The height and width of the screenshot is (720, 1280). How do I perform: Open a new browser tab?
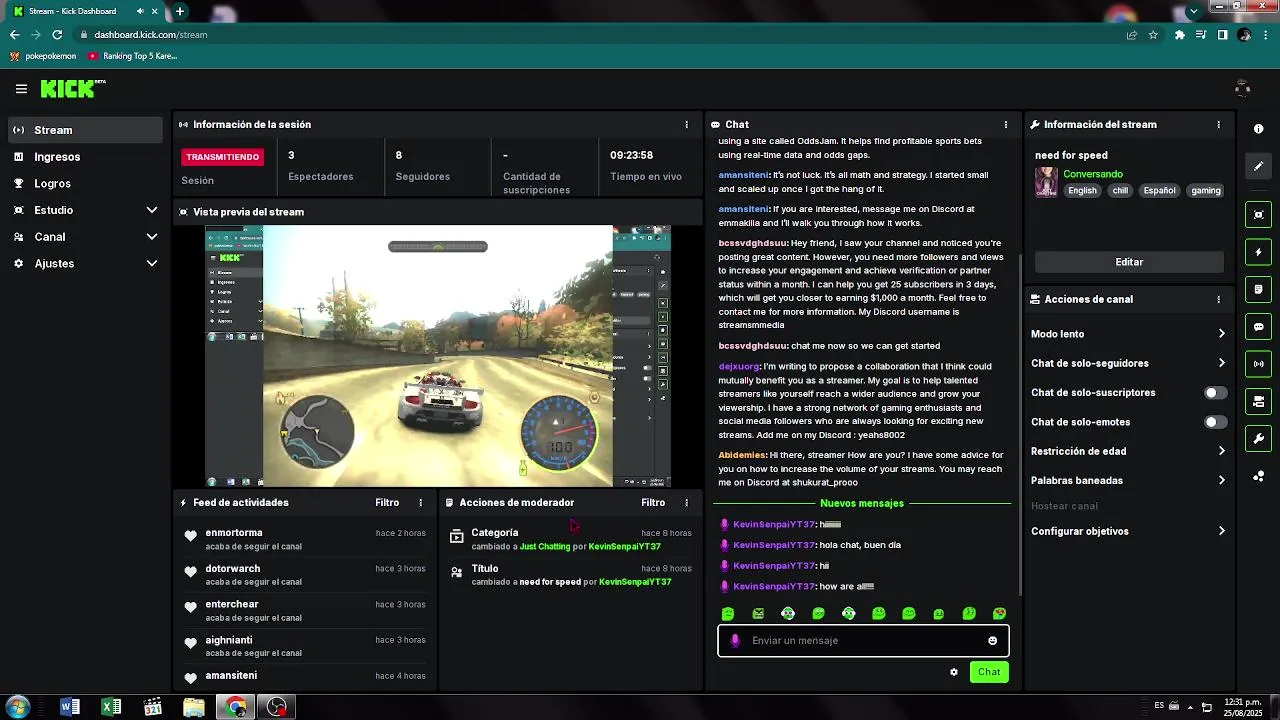180,11
